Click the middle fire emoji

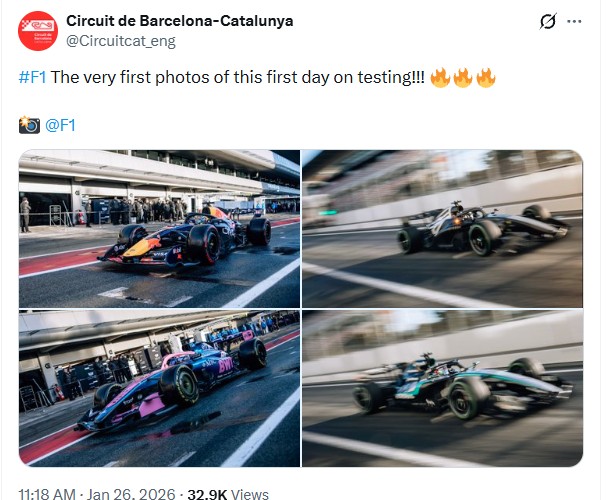pyautogui.click(x=463, y=78)
